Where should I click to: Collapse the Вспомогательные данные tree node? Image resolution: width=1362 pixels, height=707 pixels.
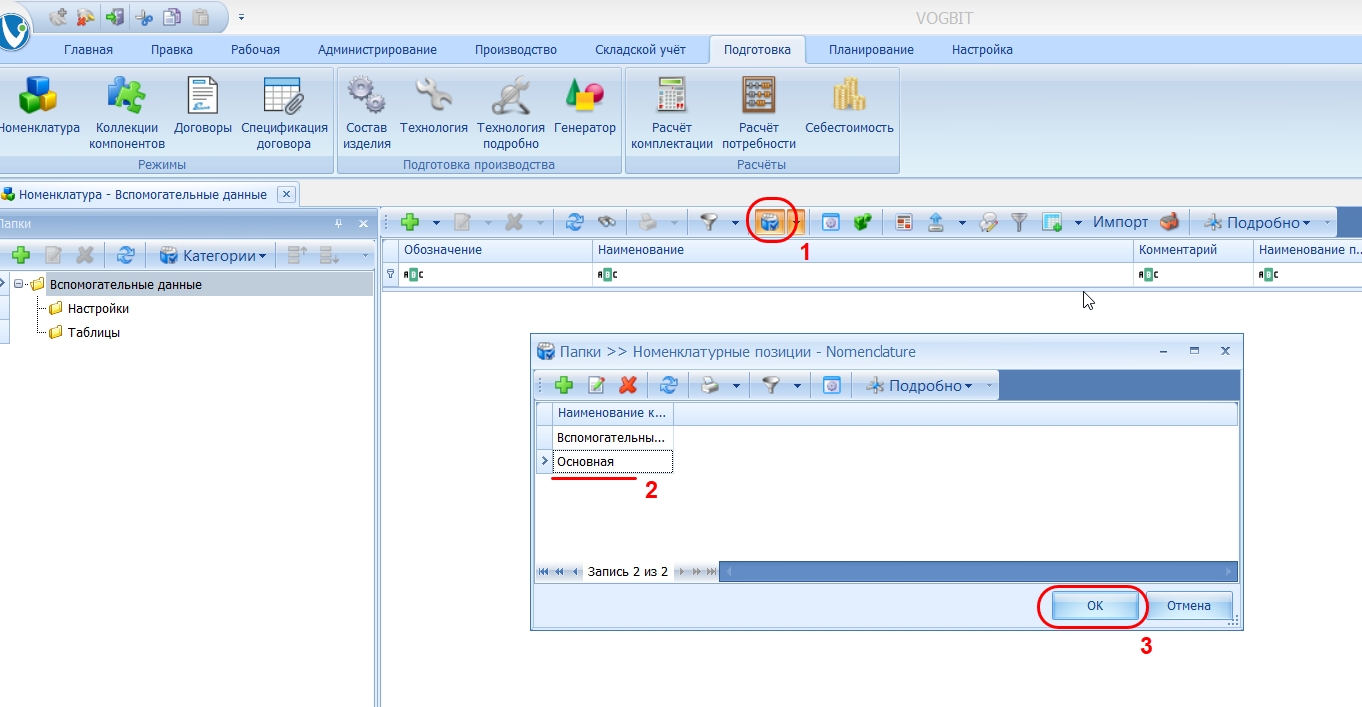click(x=21, y=284)
